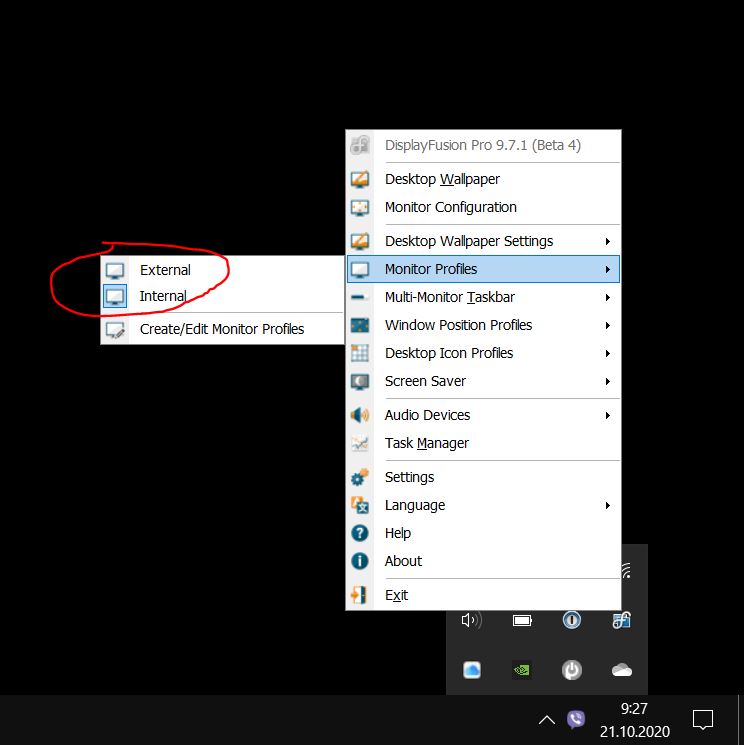744x745 pixels.
Task: Expand the Window Position Profiles submenu arrow
Action: [607, 325]
